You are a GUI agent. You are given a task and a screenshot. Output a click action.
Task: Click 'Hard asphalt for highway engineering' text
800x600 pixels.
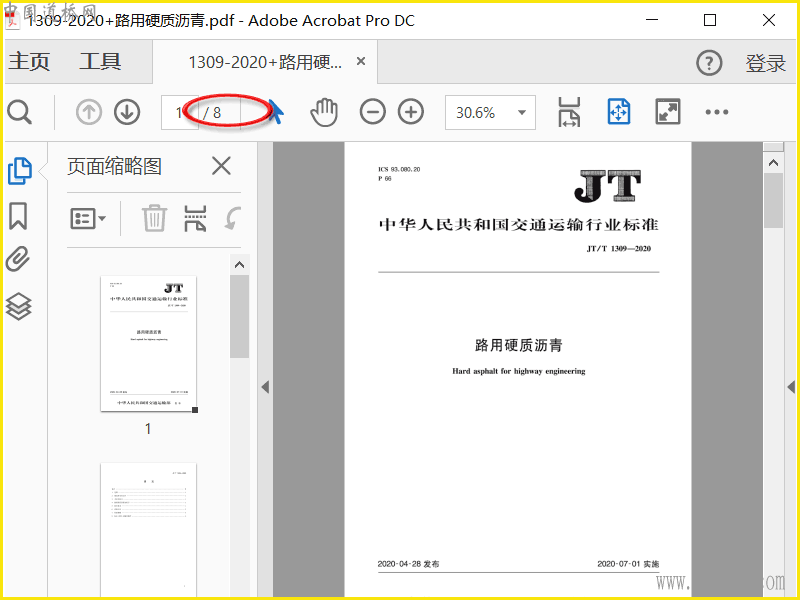tap(518, 371)
